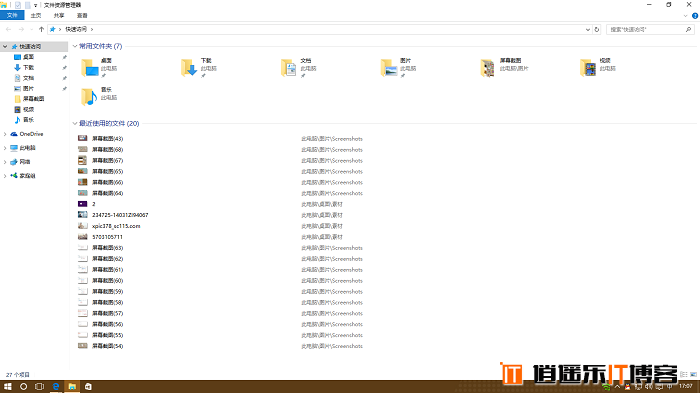Select 家庭组 in the navigation pane

(x=27, y=176)
